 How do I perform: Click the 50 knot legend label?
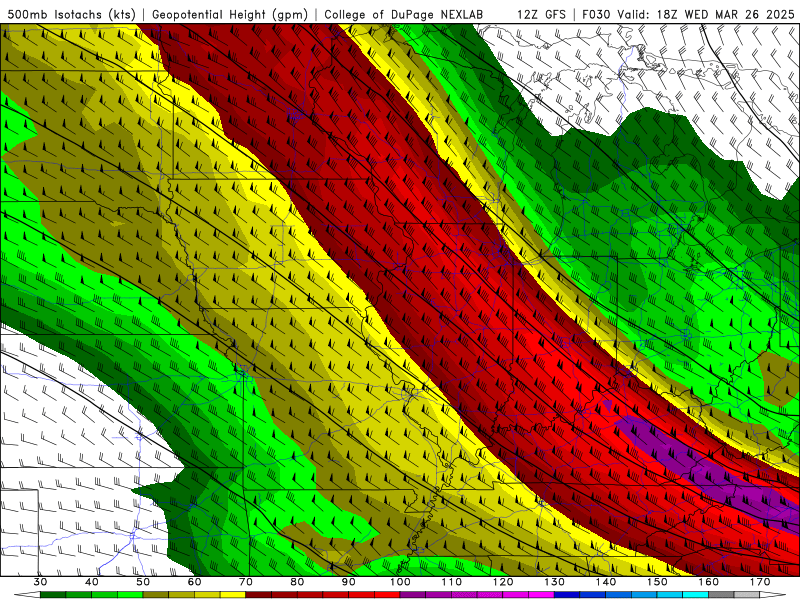click(143, 582)
